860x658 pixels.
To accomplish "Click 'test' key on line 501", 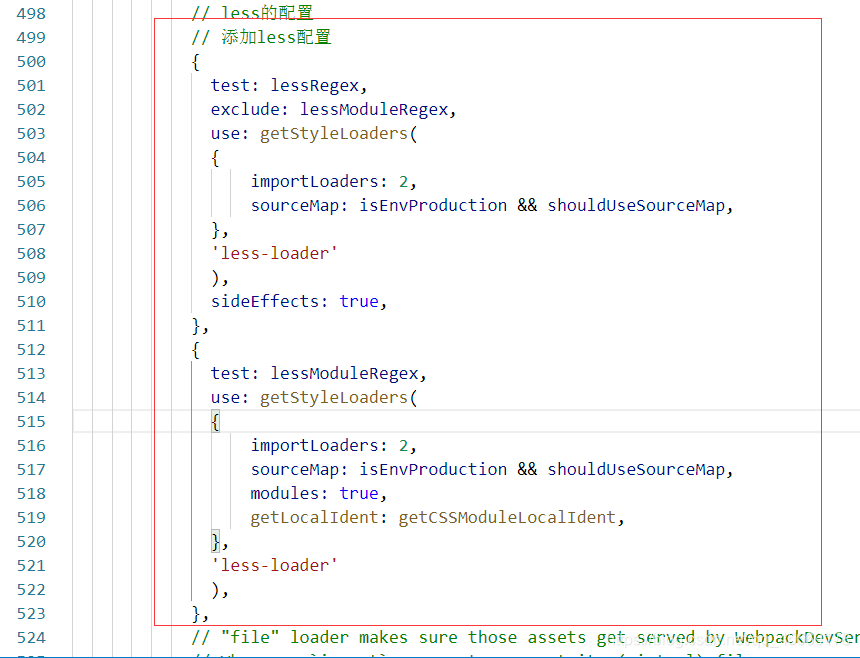I will (x=230, y=86).
